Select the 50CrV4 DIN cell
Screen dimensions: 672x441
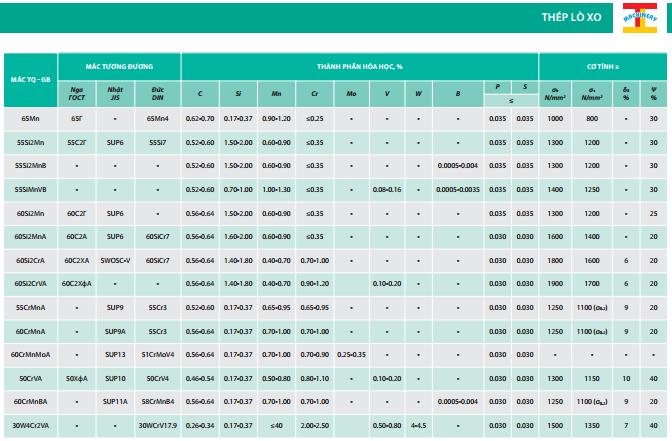tap(158, 379)
